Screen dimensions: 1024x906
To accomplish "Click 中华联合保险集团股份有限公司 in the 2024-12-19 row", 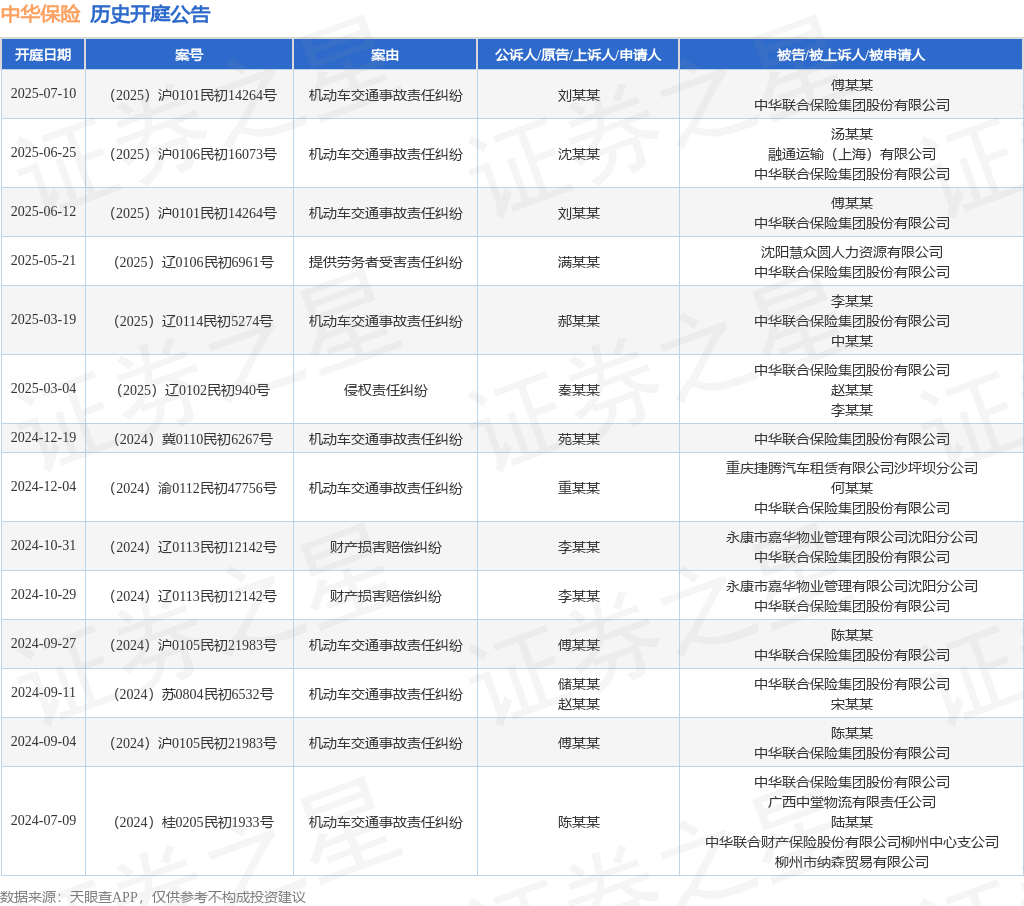I will 852,439.
